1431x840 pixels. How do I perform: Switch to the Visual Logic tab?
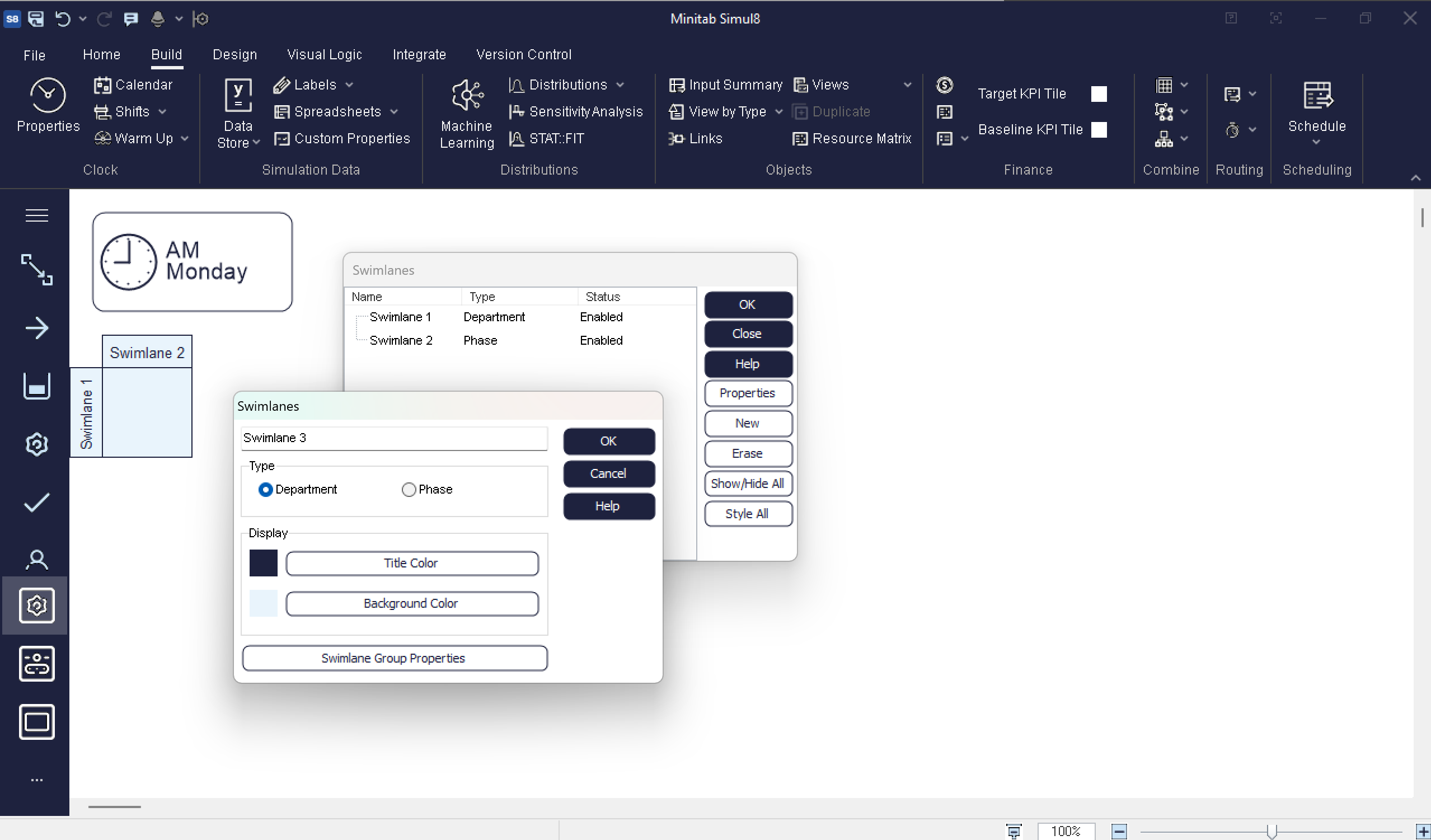pyautogui.click(x=324, y=54)
